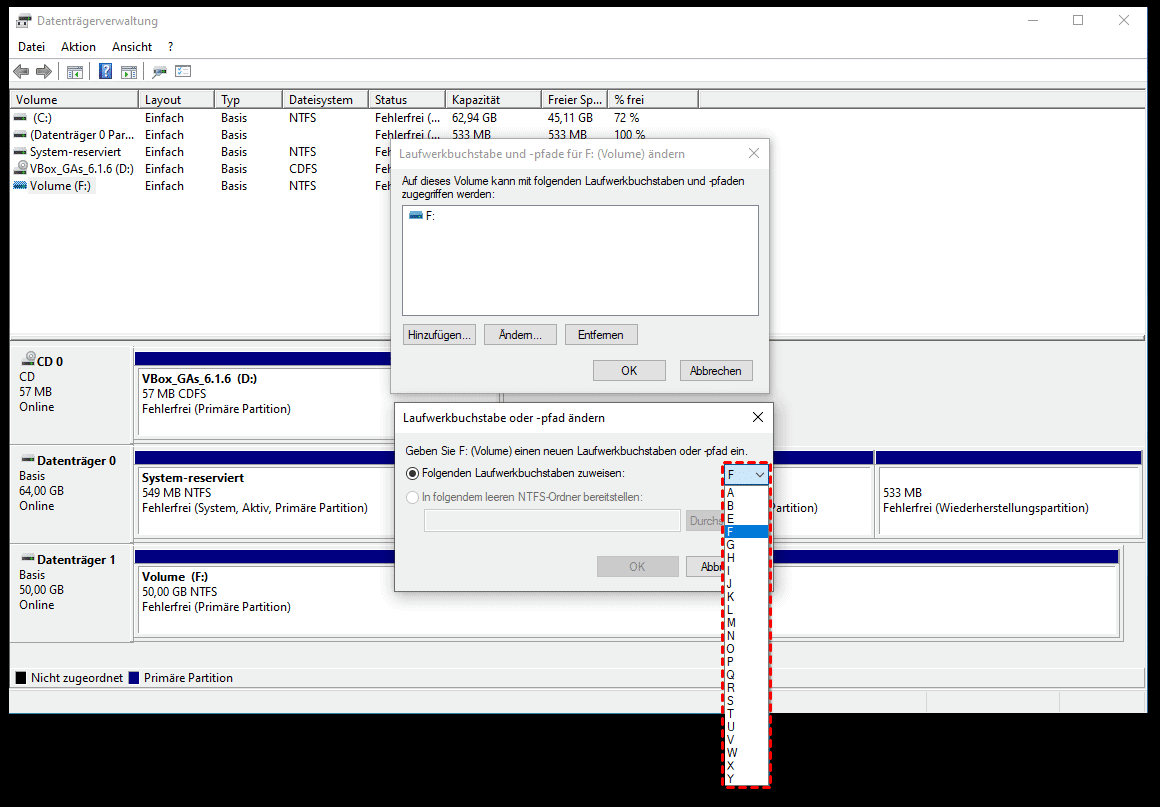
Task: Sort by the Layout column header
Action: 177,99
